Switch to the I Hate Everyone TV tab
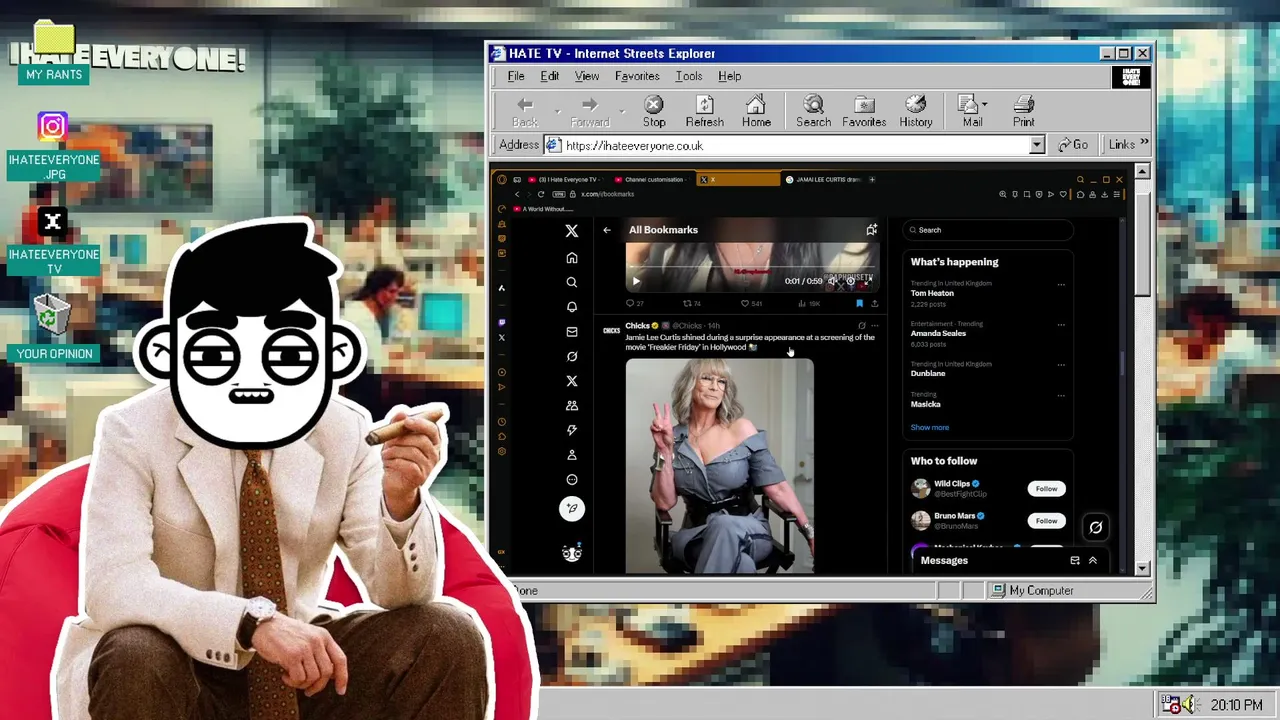1280x720 pixels. coord(564,180)
